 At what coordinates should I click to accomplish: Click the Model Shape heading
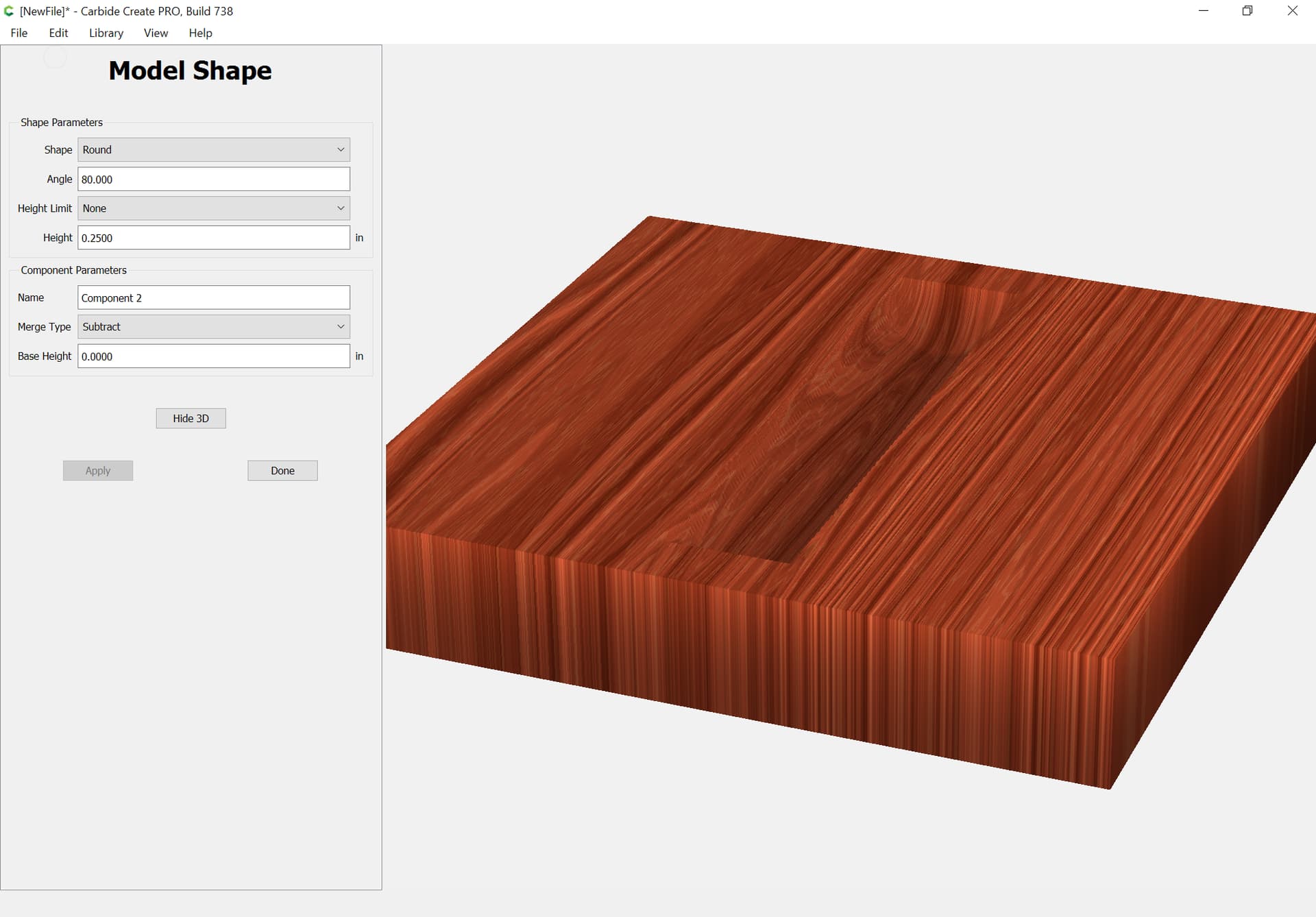190,71
